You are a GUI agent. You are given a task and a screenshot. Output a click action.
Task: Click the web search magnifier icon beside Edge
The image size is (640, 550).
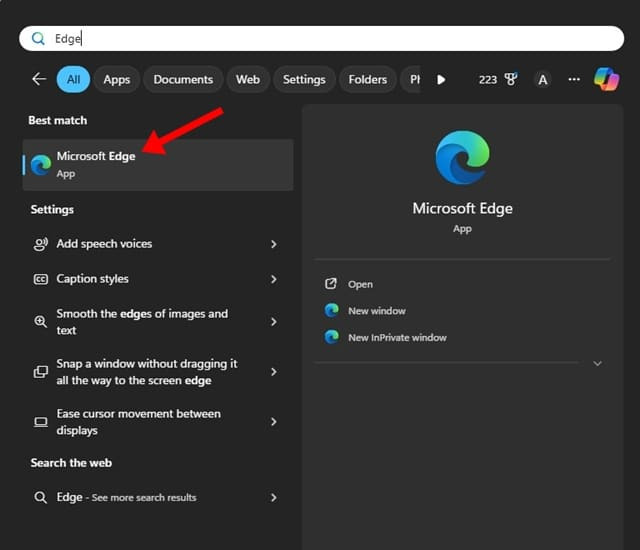[40, 497]
